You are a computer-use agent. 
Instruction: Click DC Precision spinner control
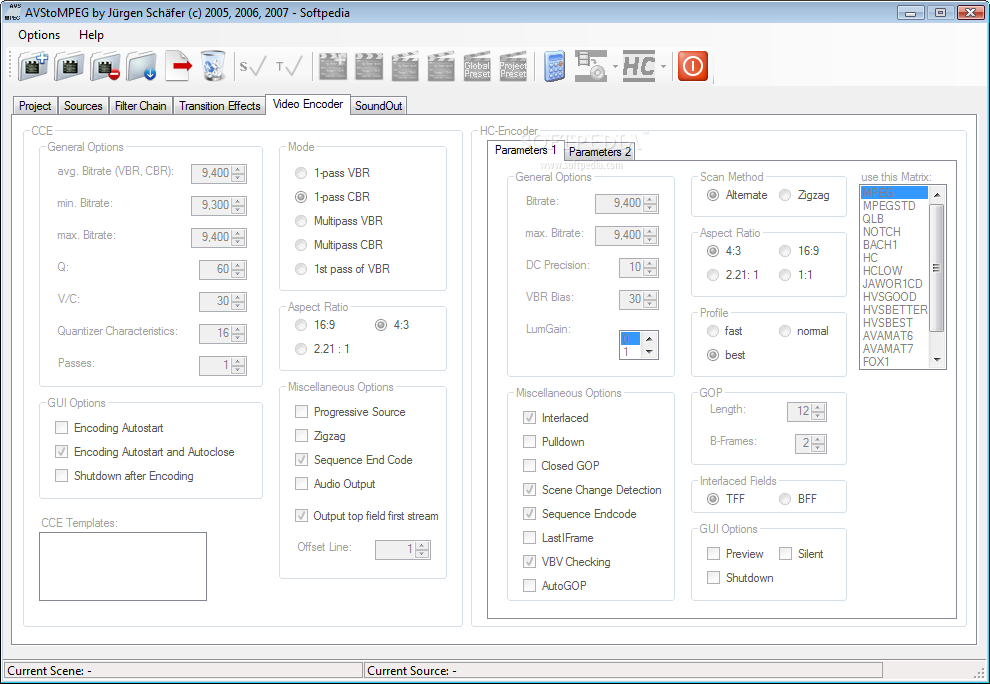click(x=638, y=267)
